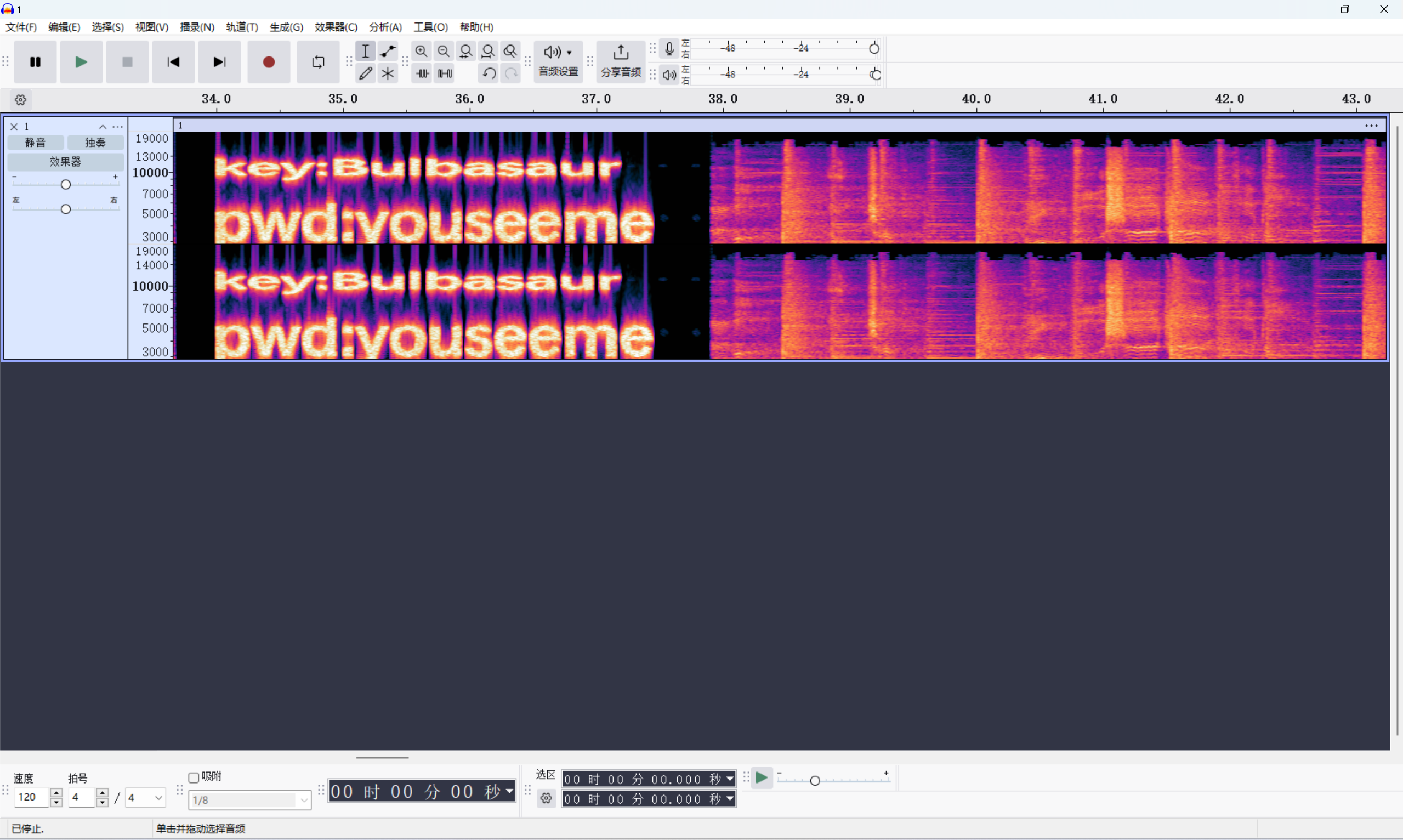1403x840 pixels.
Task: Close track 1 with the X icon
Action: click(x=14, y=127)
